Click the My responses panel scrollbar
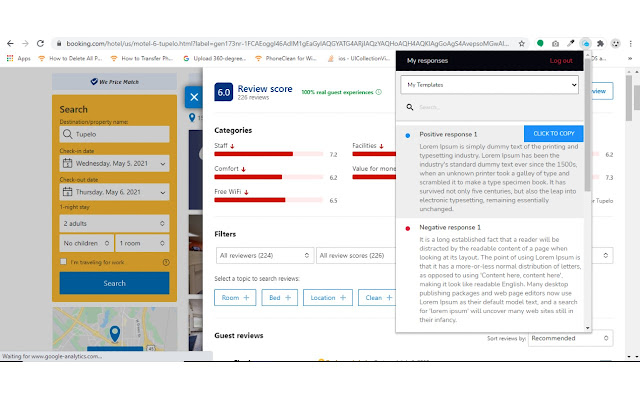 click(x=587, y=124)
